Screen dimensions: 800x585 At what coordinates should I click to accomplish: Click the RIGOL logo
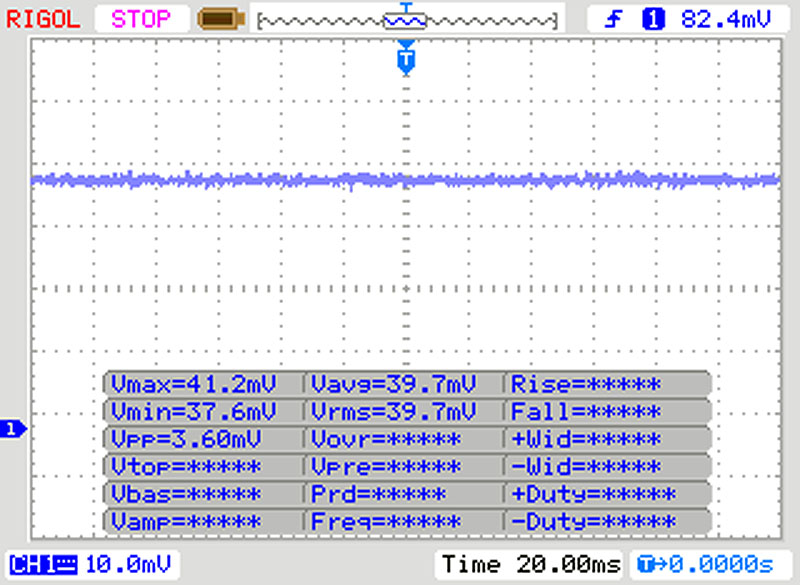click(43, 19)
